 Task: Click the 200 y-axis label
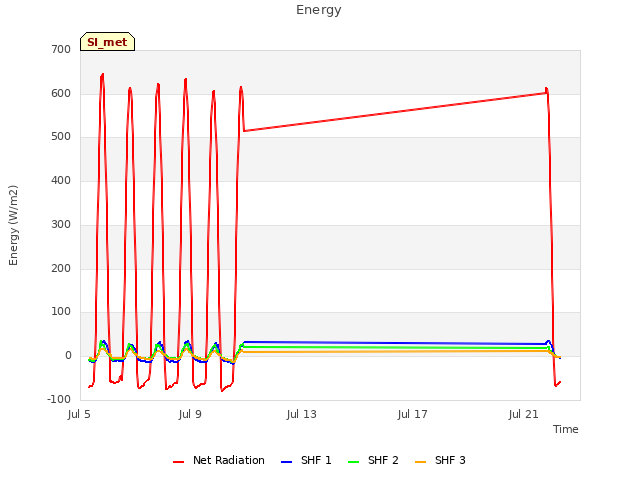pos(61,268)
